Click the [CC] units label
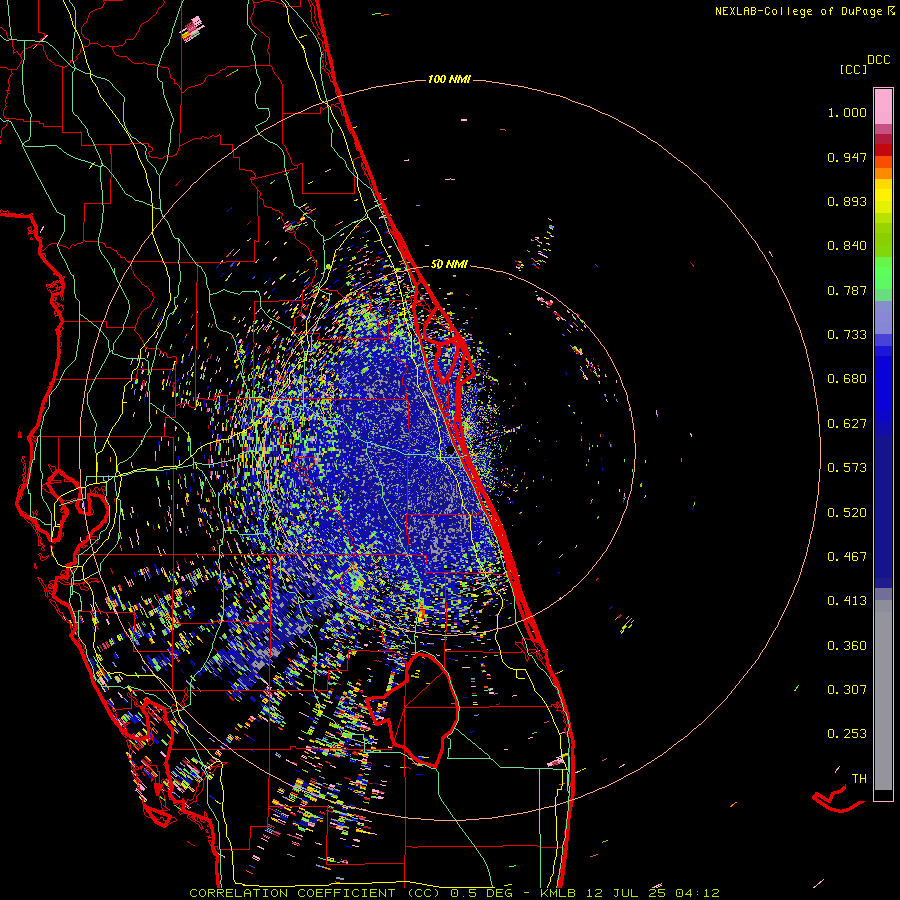 pyautogui.click(x=853, y=69)
